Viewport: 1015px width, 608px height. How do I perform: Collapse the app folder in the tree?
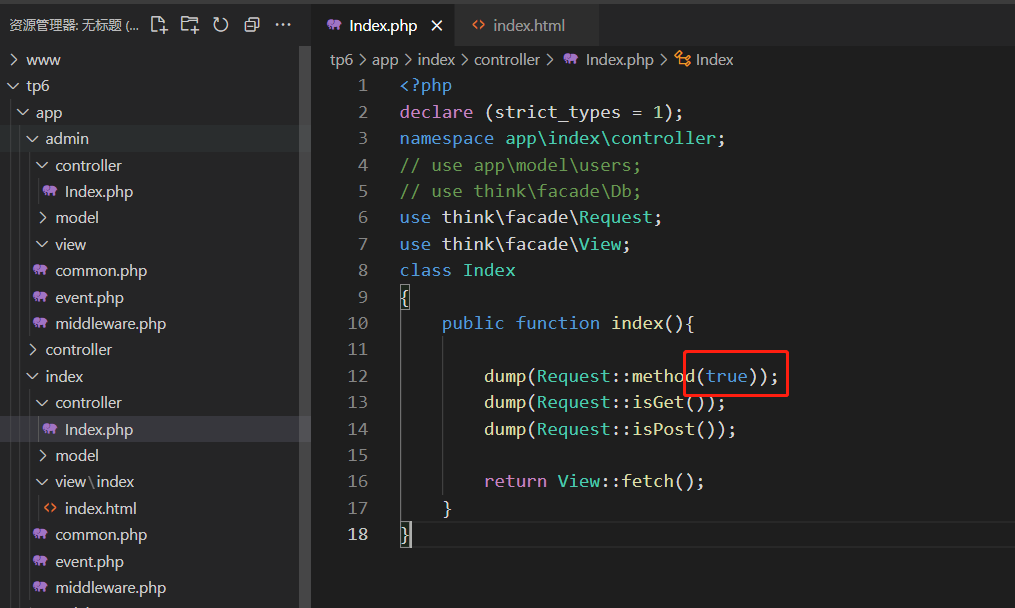click(x=155, y=113)
